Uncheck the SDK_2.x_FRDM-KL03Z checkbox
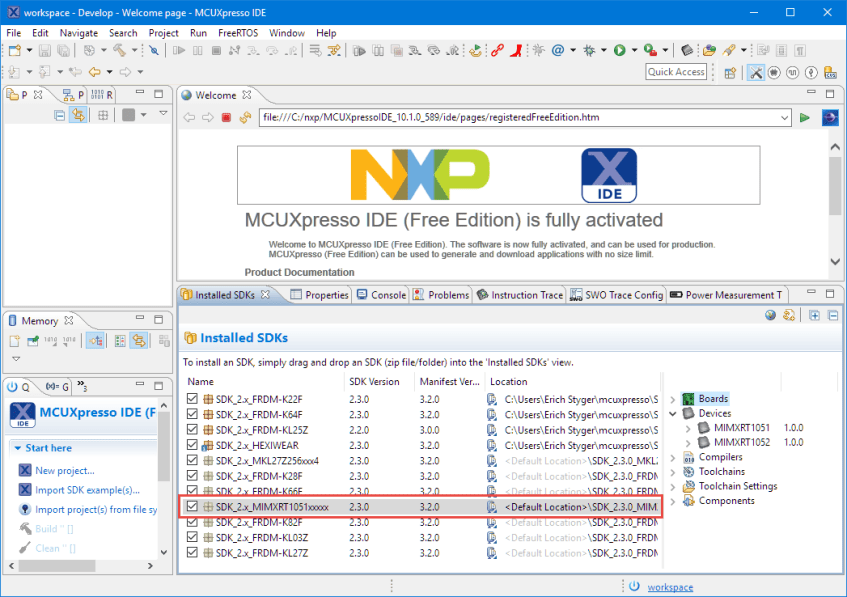Screen dimensions: 847x597 tap(191, 537)
